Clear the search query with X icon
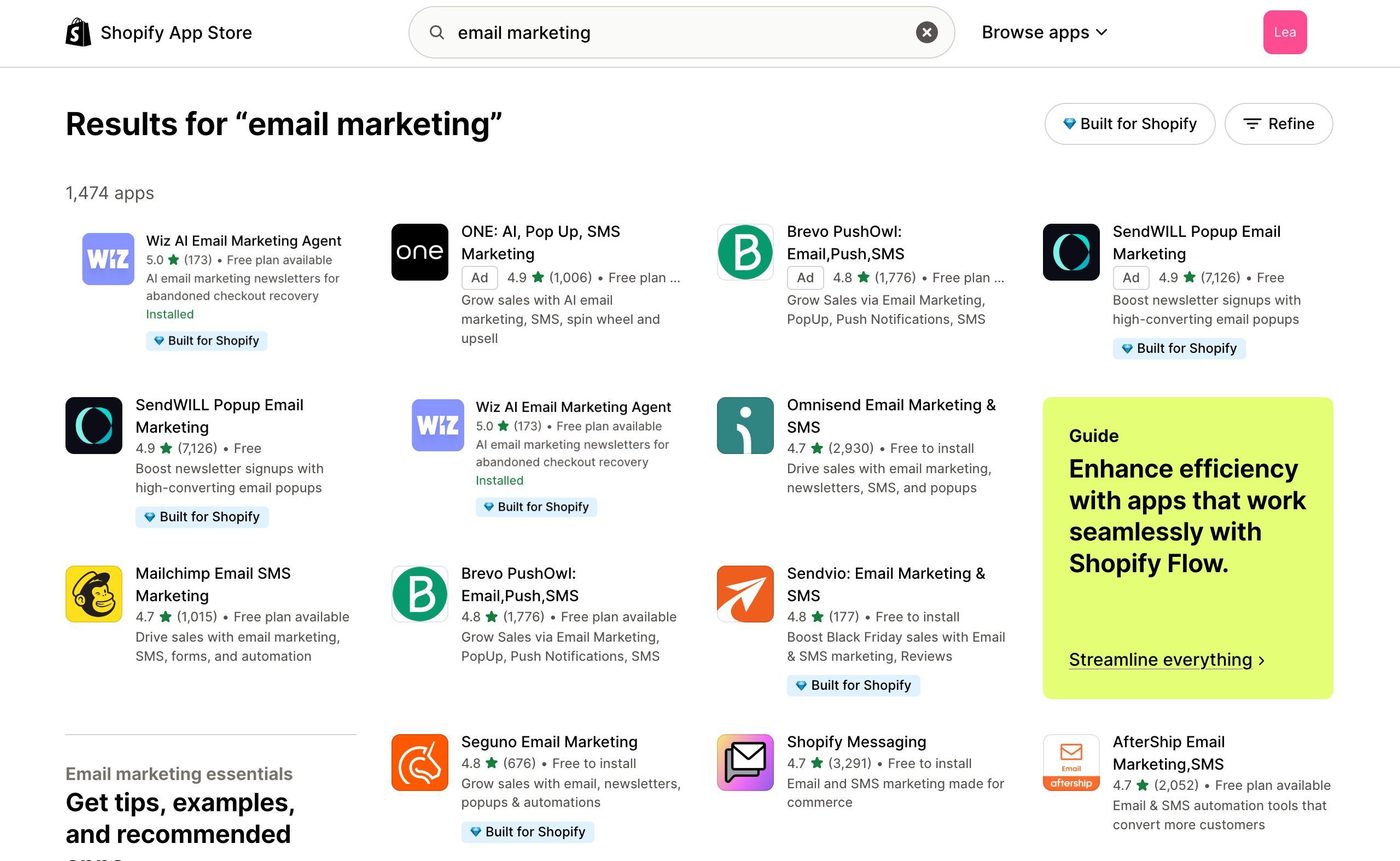Viewport: 1400px width, 861px height. click(x=927, y=32)
